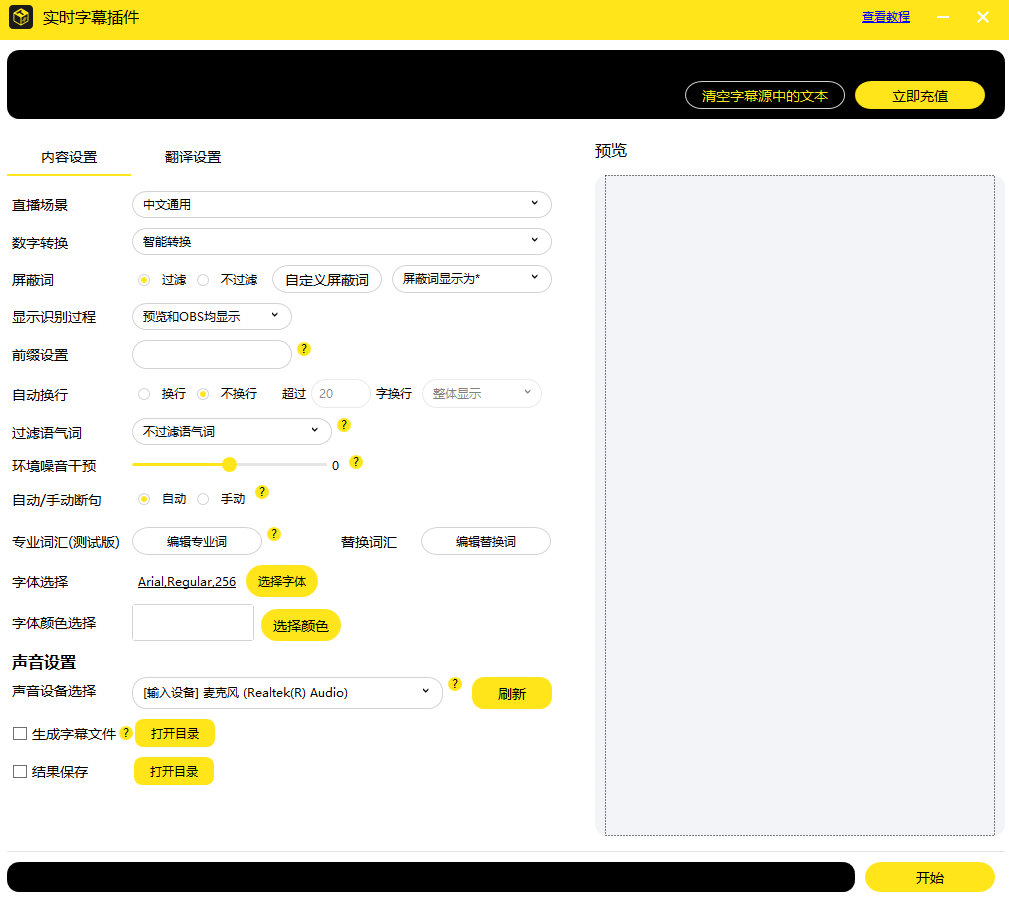Click the help icon beside 声音设备选择
The width and height of the screenshot is (1009, 903).
point(456,684)
